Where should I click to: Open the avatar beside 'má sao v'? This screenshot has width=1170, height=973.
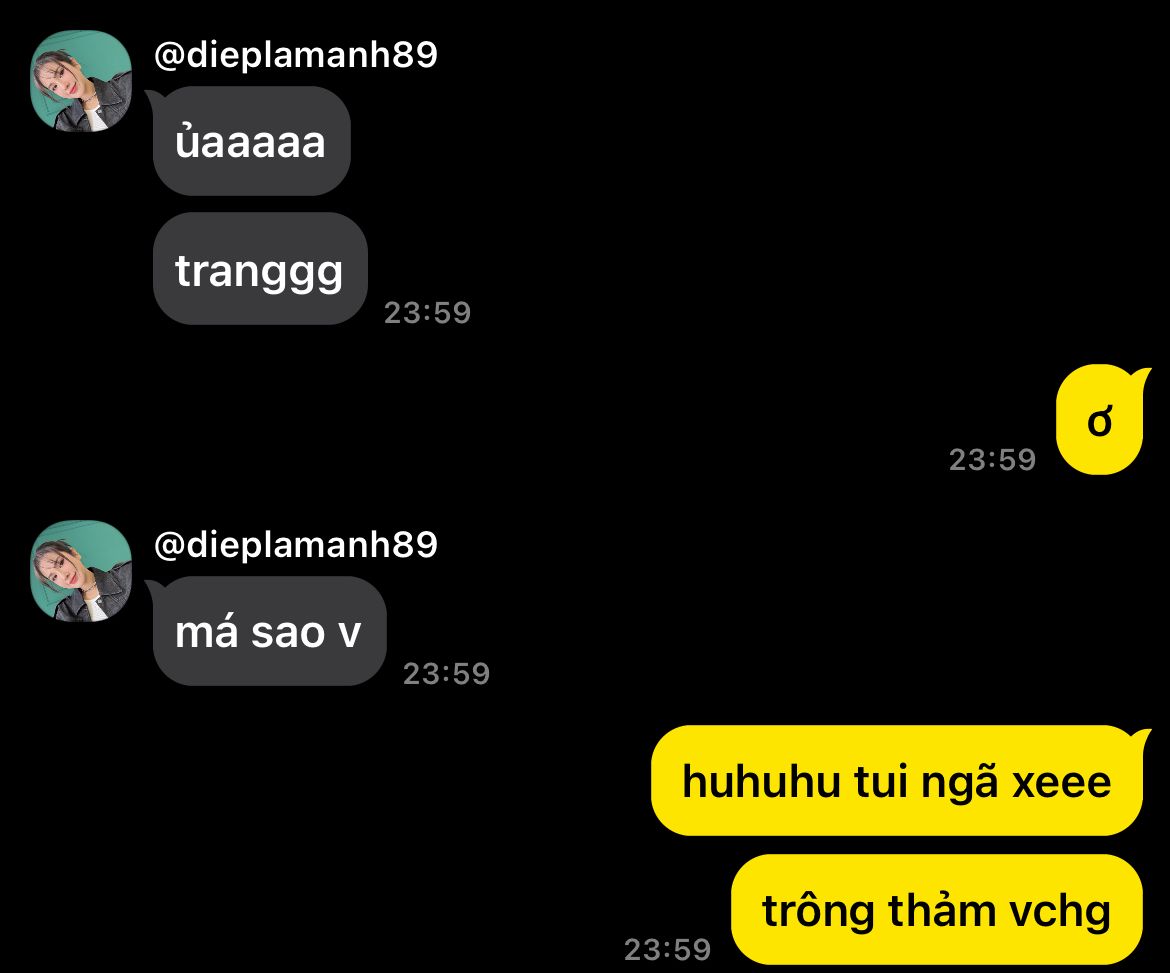(81, 572)
